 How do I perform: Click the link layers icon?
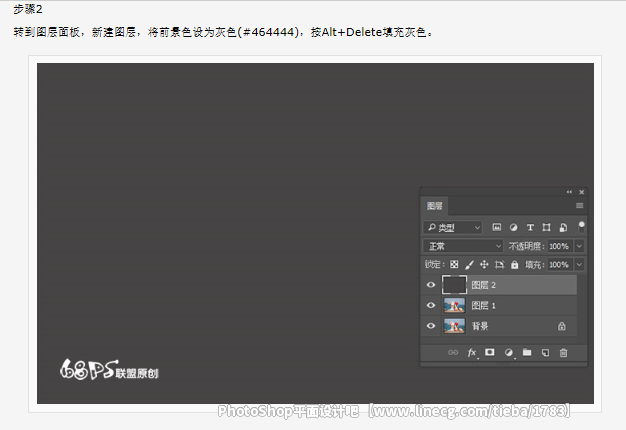point(453,353)
